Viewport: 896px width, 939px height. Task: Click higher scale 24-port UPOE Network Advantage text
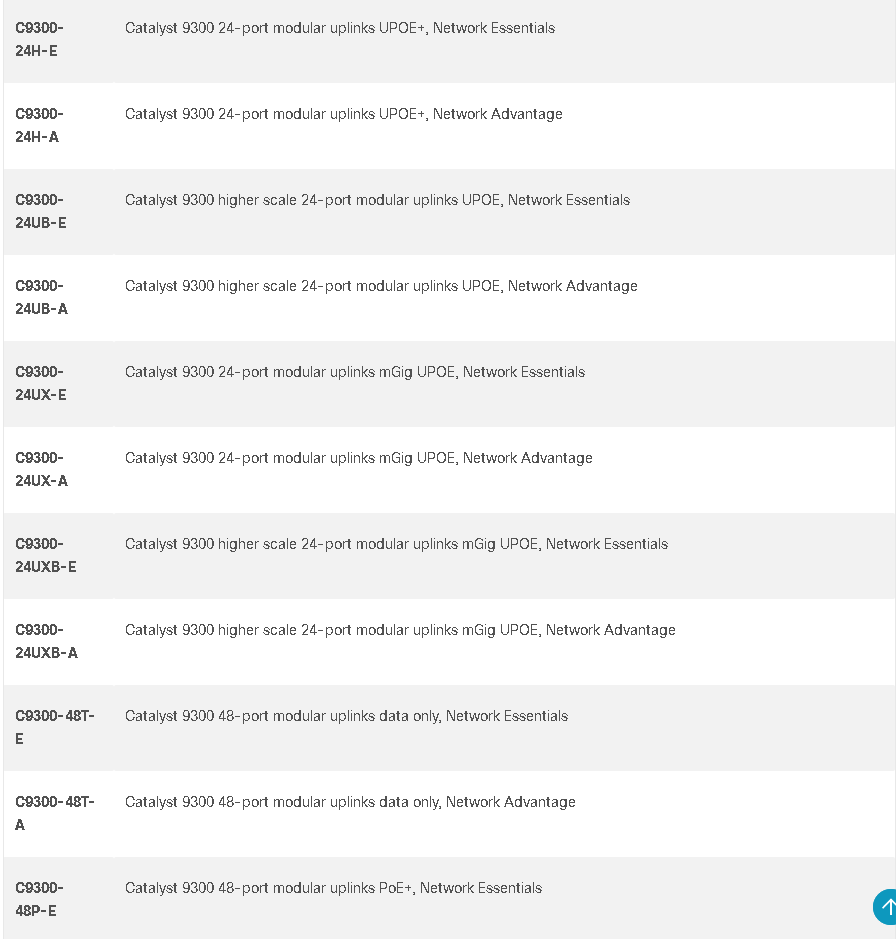pyautogui.click(x=381, y=286)
